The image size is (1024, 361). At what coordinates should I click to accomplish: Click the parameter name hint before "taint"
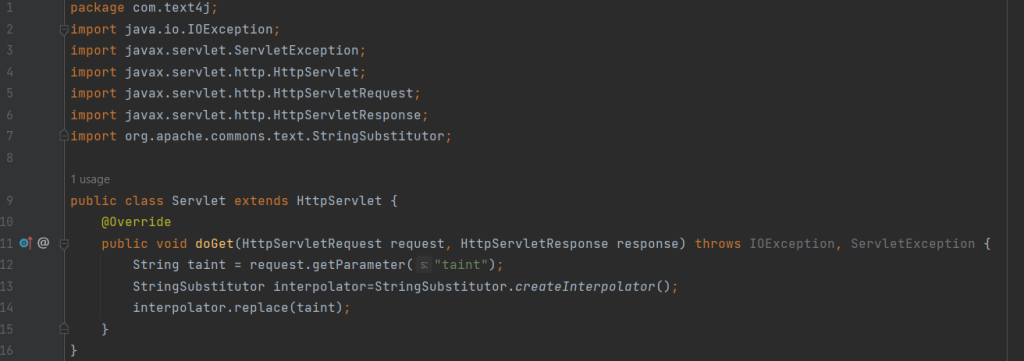click(423, 265)
